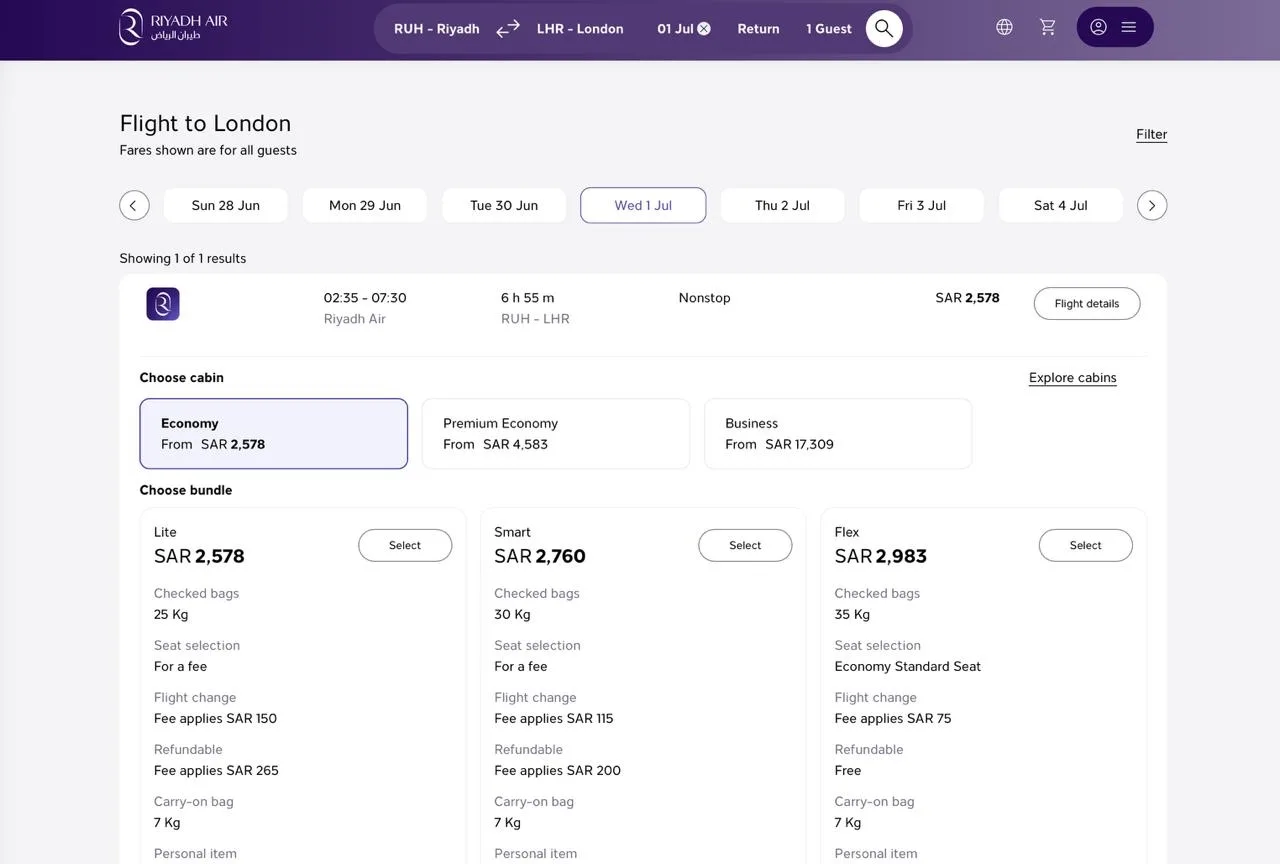Show earlier dates with left arrow

tap(134, 205)
